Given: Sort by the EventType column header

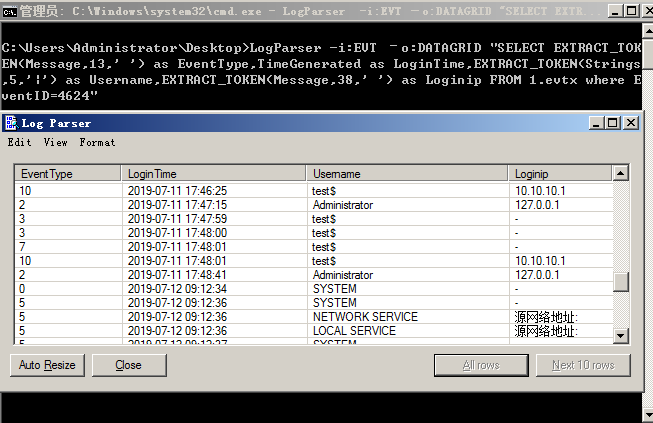Looking at the screenshot, I should coord(68,174).
